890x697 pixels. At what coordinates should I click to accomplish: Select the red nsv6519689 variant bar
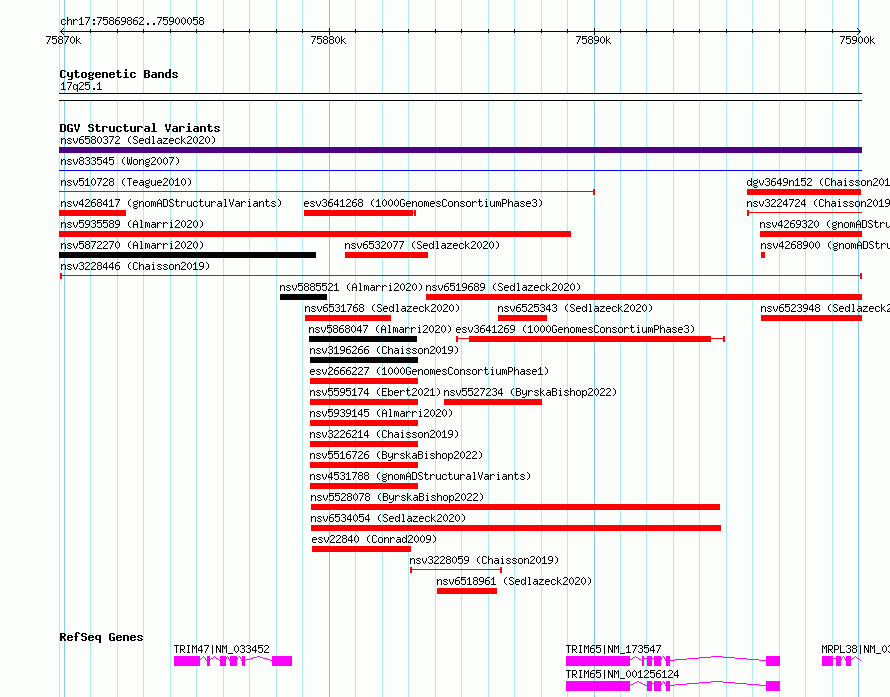pos(644,297)
